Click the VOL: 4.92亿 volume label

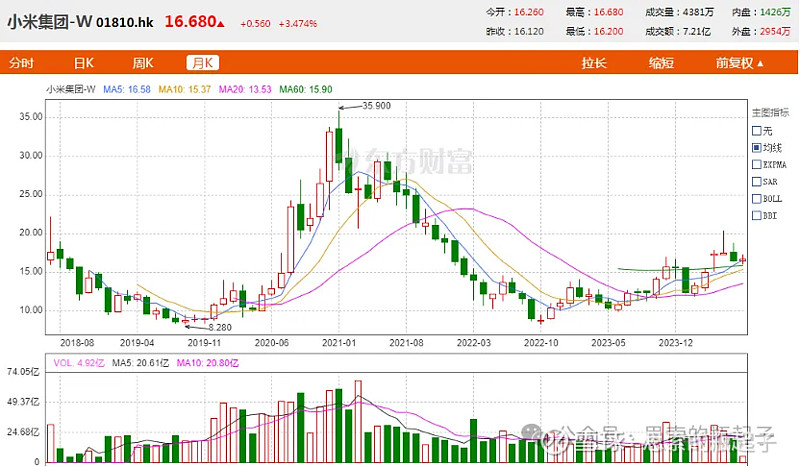click(x=79, y=363)
